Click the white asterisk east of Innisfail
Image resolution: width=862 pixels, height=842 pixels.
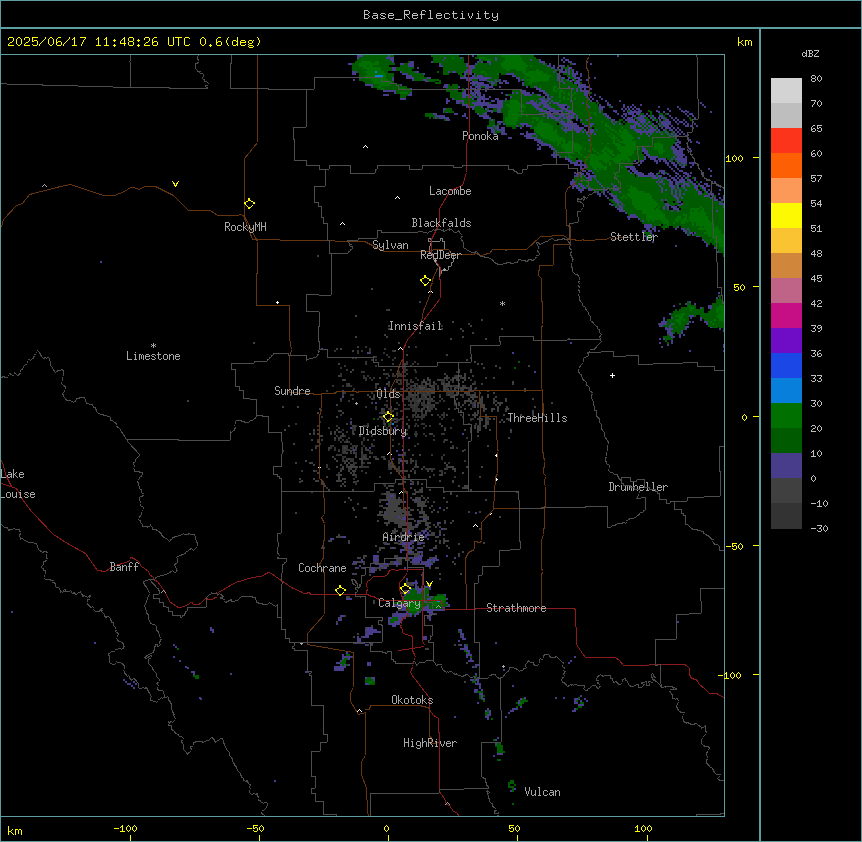click(x=502, y=303)
